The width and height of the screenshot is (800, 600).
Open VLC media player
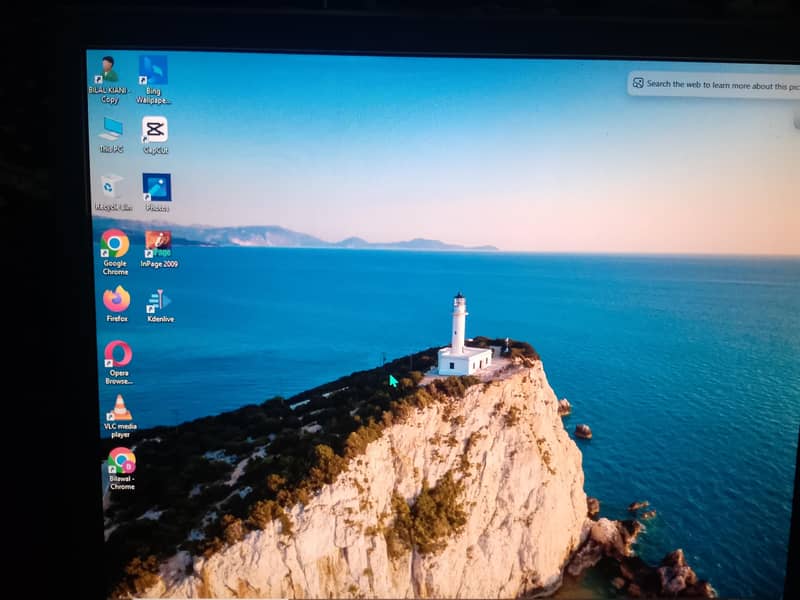pos(119,407)
